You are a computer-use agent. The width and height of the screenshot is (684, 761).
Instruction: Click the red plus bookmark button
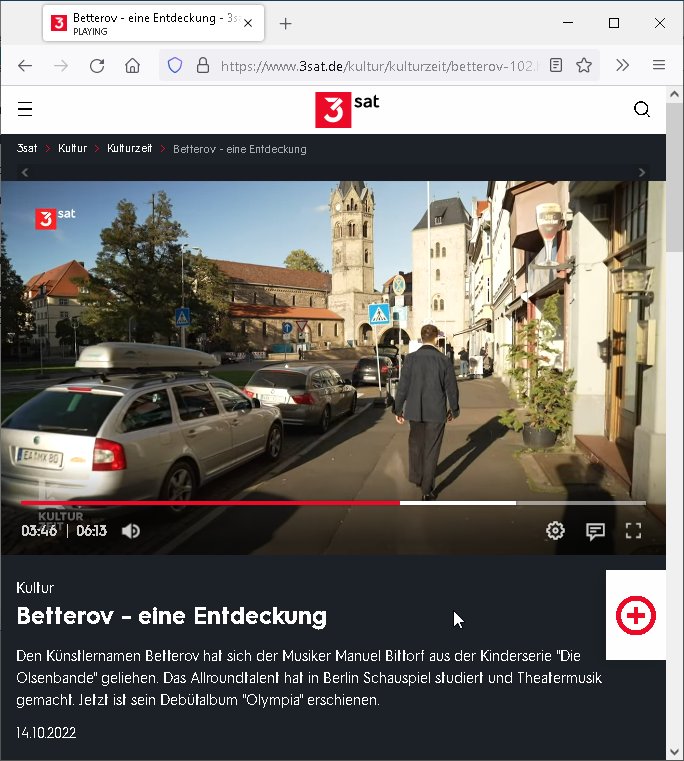coord(636,615)
